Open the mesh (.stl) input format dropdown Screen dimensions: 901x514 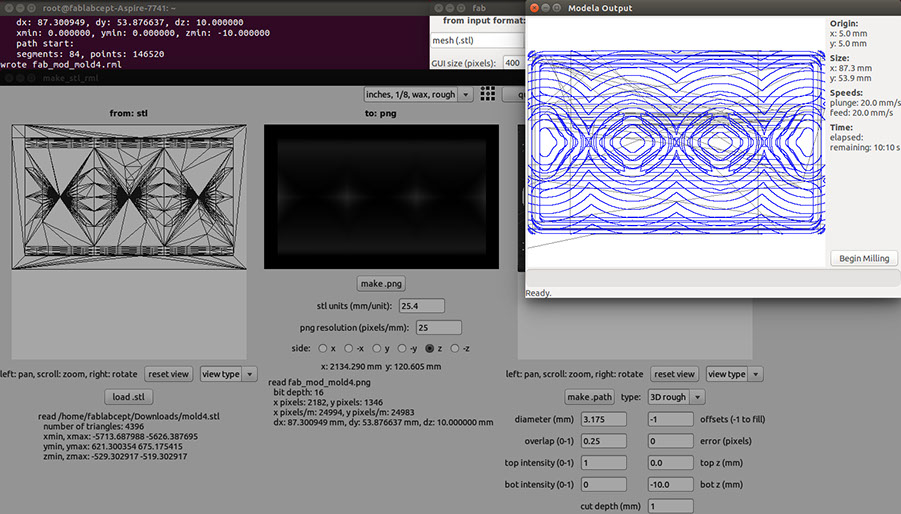[x=478, y=40]
